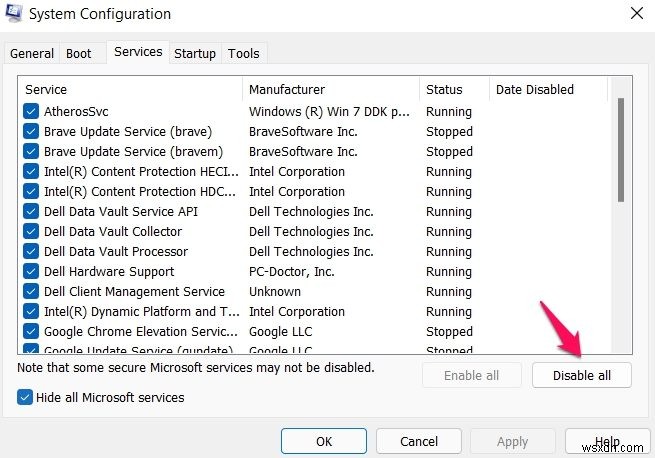Uncheck the AtherosSvc service checkbox
Screen dimensions: 655x458
coord(31,112)
